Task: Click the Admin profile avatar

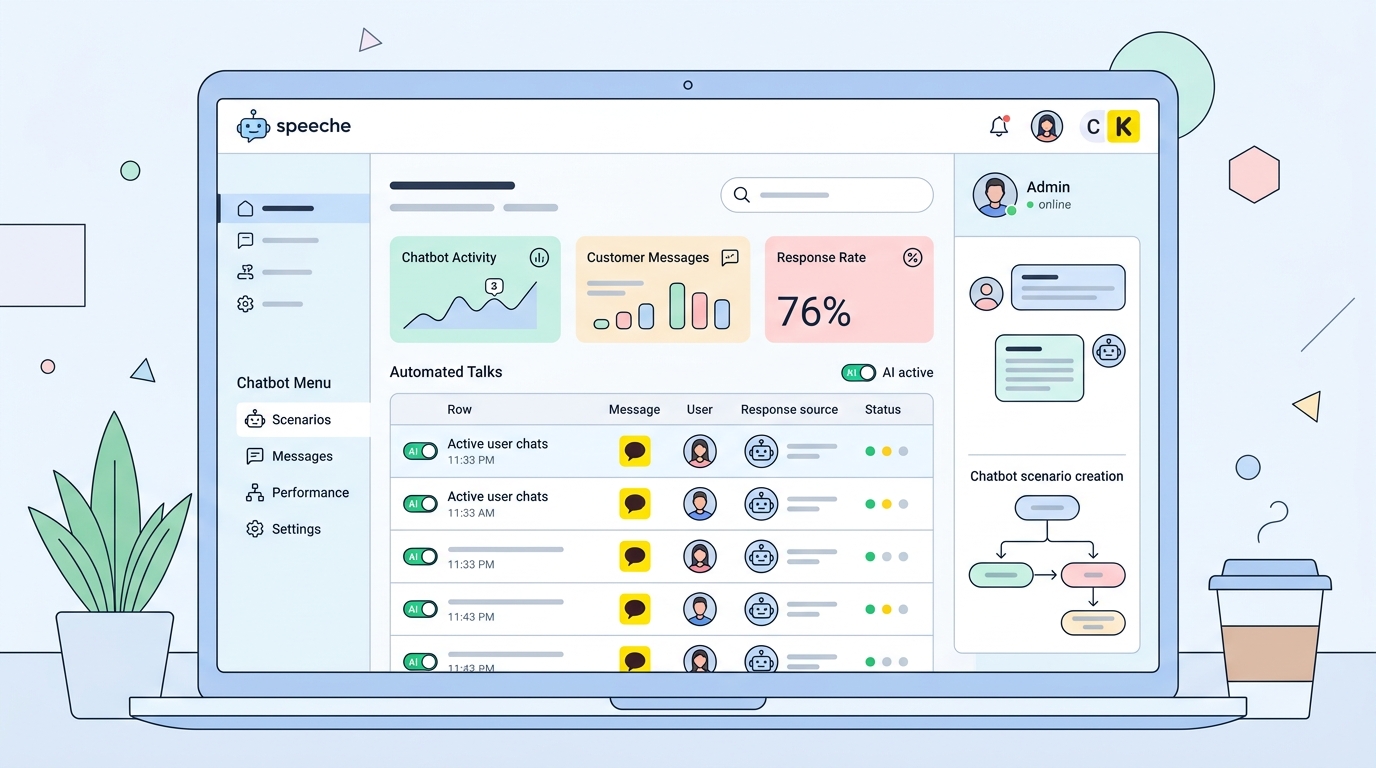Action: [994, 195]
